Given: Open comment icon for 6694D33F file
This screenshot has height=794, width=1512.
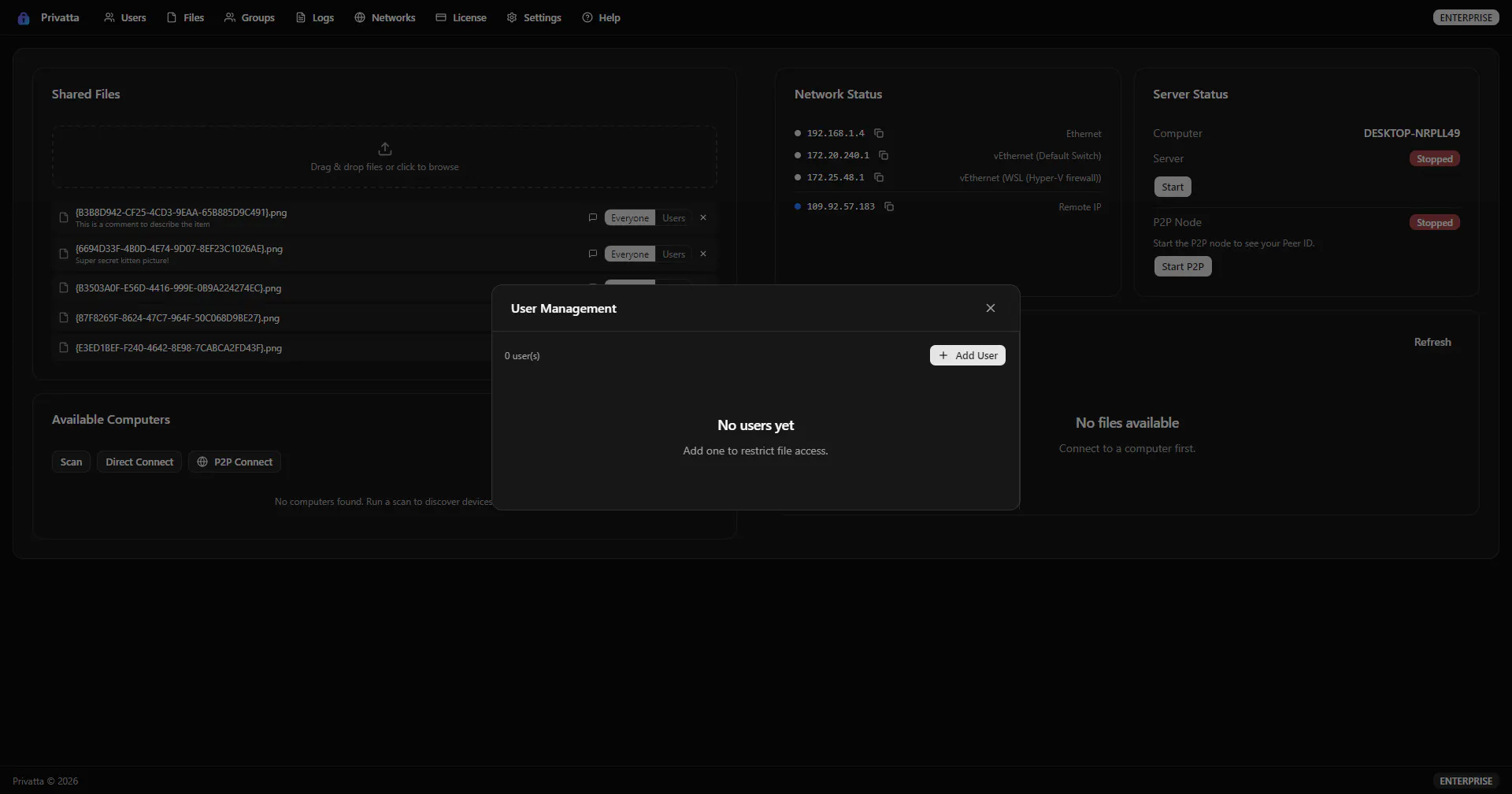Looking at the screenshot, I should [593, 254].
